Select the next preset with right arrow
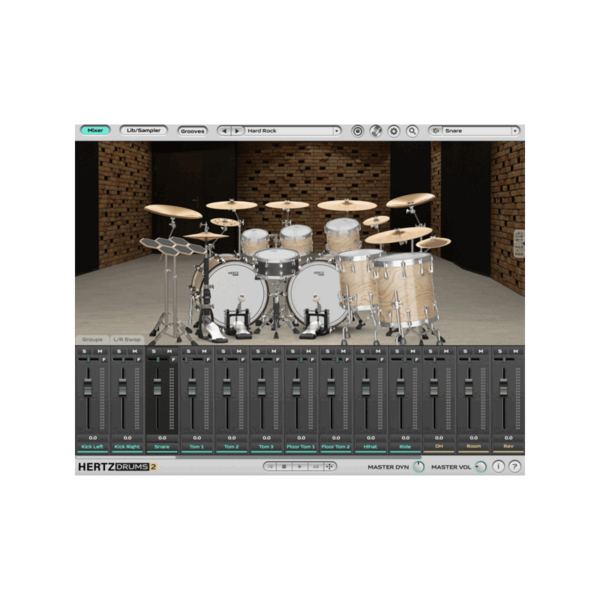600x600 pixels. pos(237,131)
